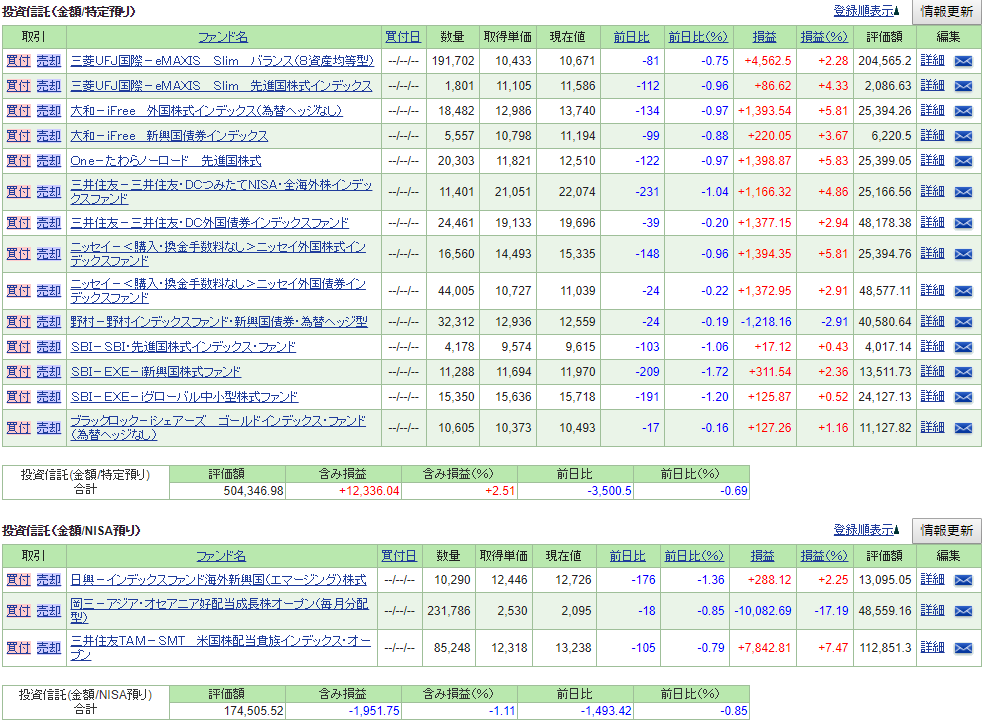This screenshot has width=985, height=721.
Task: Click 売却 for iFree 外国株式インデックス
Action: click(x=48, y=111)
